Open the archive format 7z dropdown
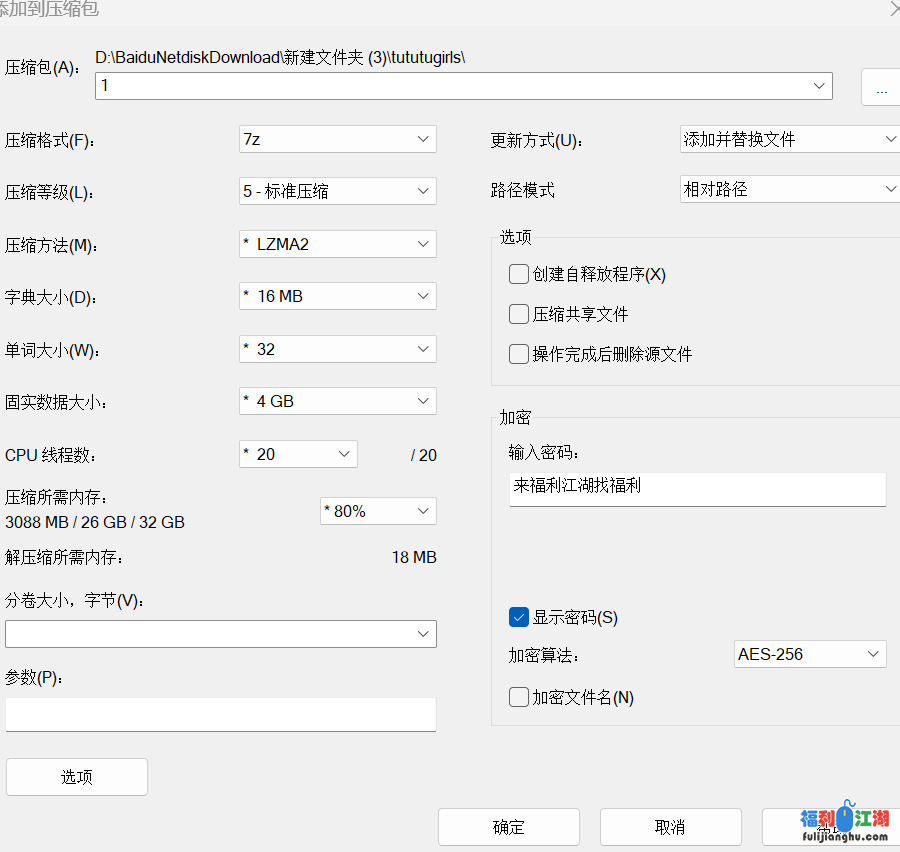 coord(337,139)
